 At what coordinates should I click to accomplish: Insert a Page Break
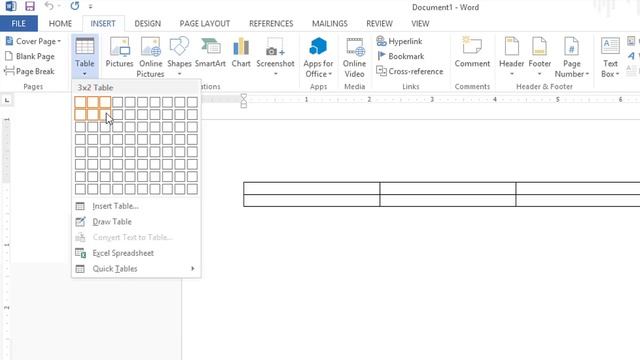point(29,71)
